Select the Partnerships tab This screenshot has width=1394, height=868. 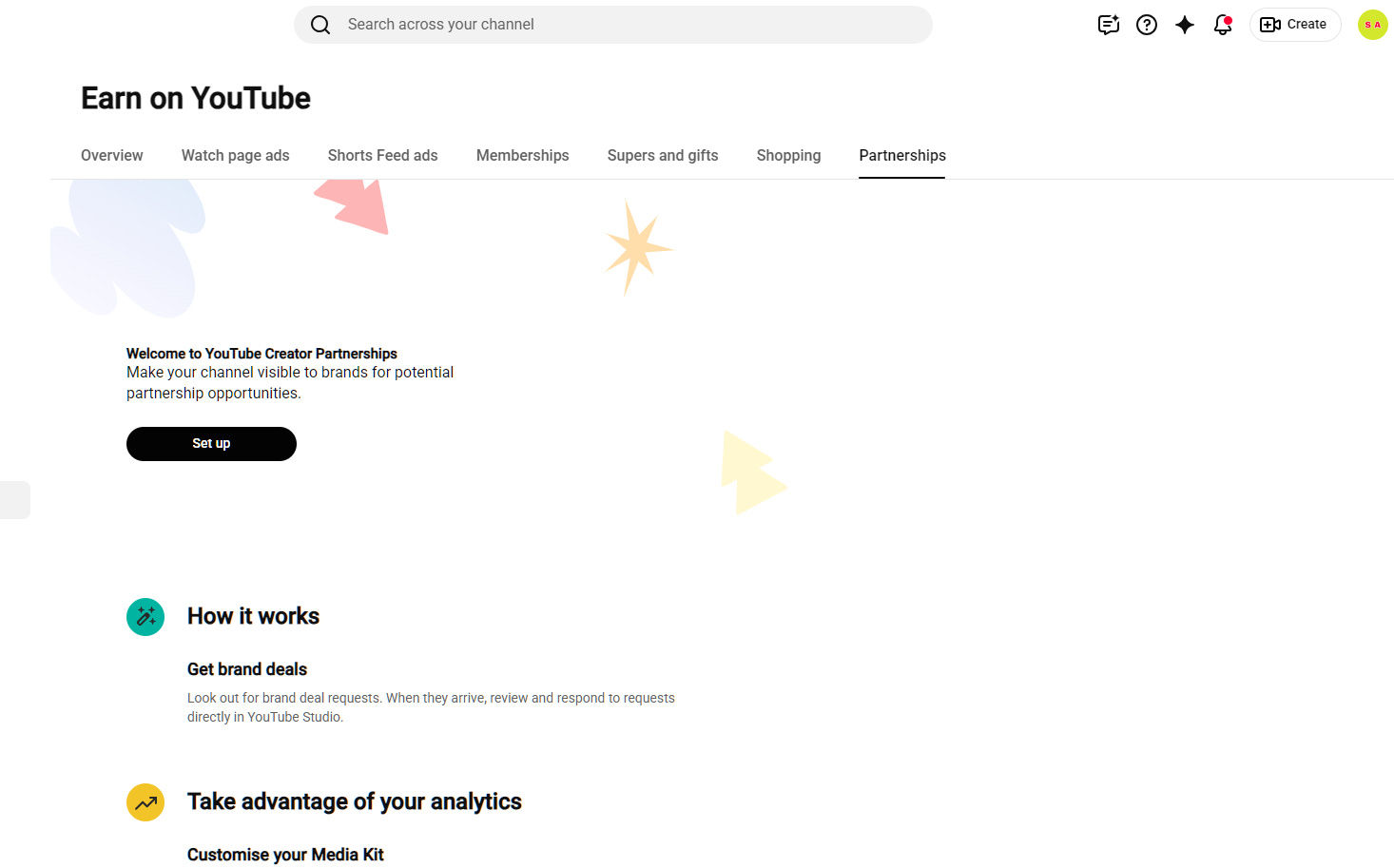tap(902, 155)
